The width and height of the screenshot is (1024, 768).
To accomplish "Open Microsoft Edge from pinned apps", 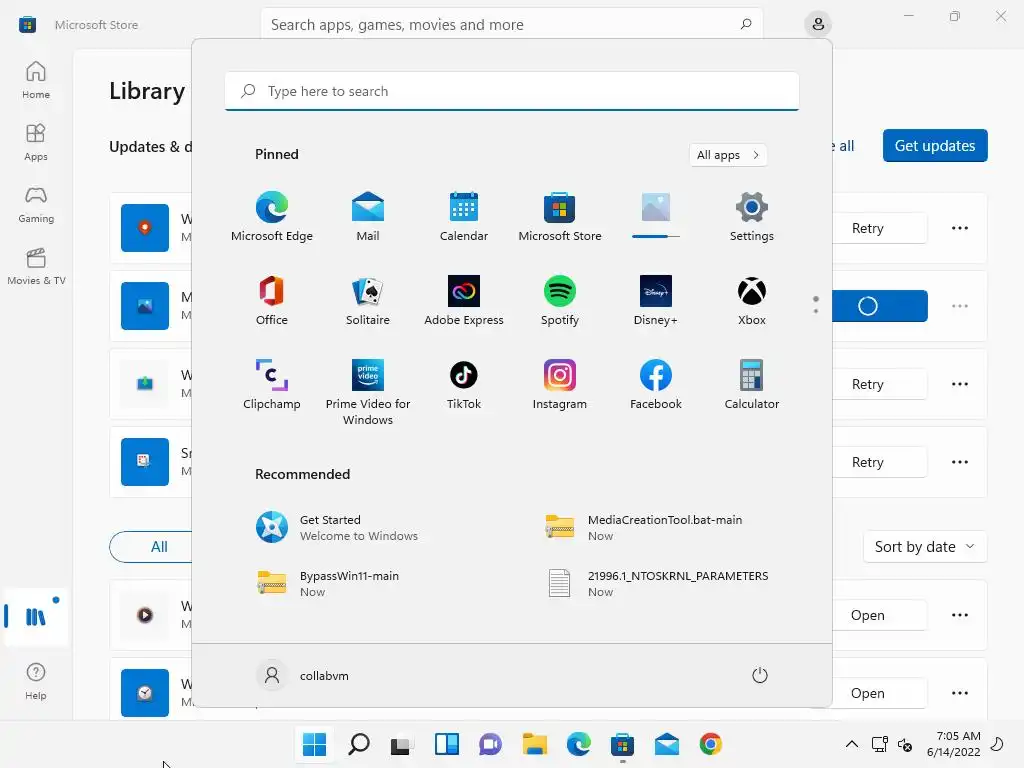I will tap(272, 217).
